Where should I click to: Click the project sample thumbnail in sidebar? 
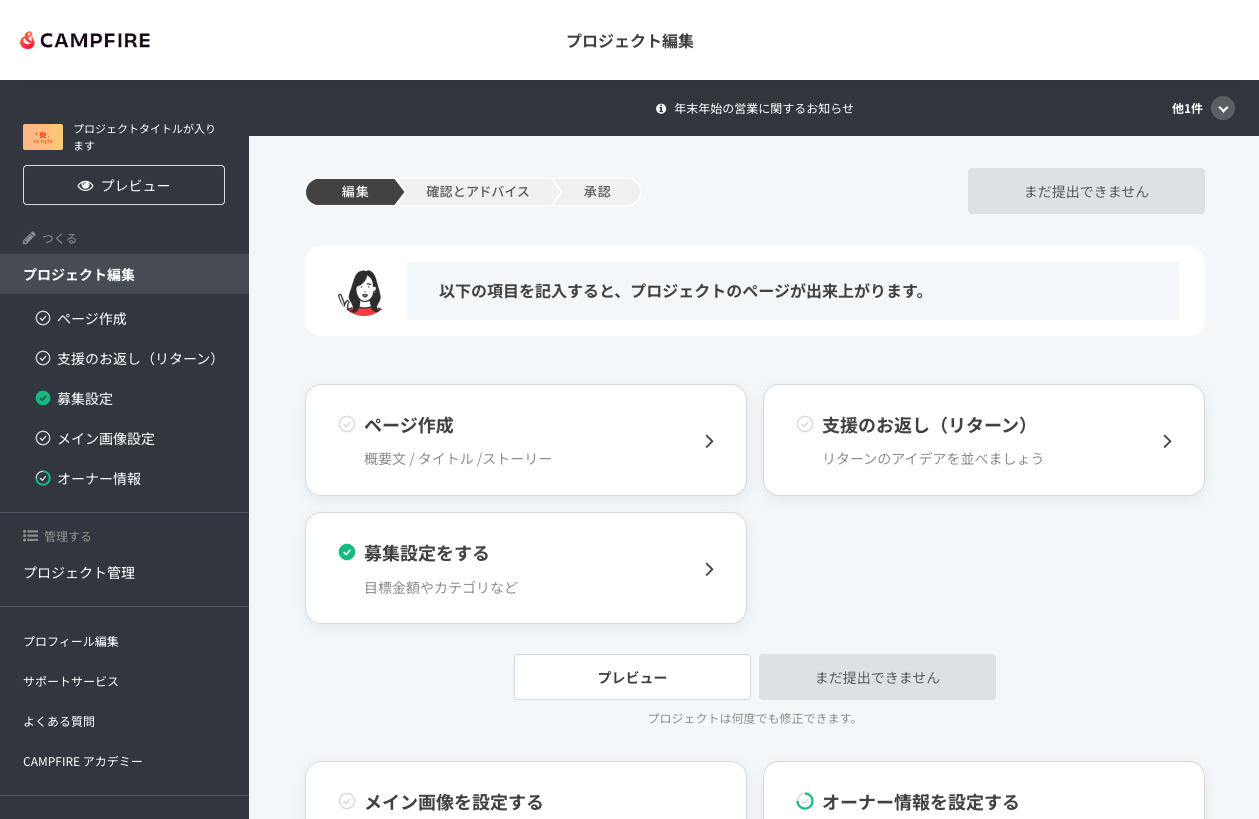pyautogui.click(x=43, y=137)
